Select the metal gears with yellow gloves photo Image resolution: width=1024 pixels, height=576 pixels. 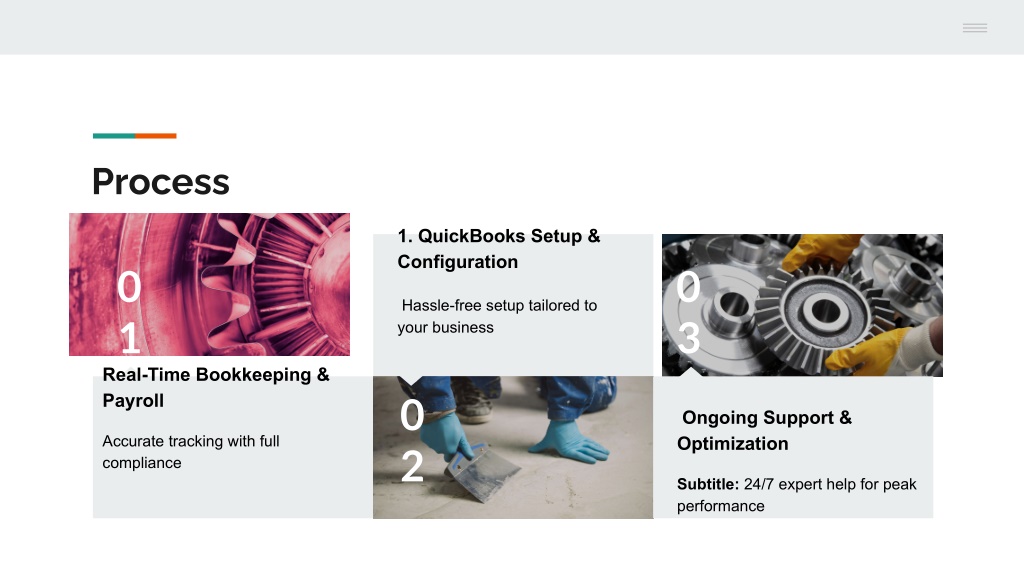(x=802, y=305)
